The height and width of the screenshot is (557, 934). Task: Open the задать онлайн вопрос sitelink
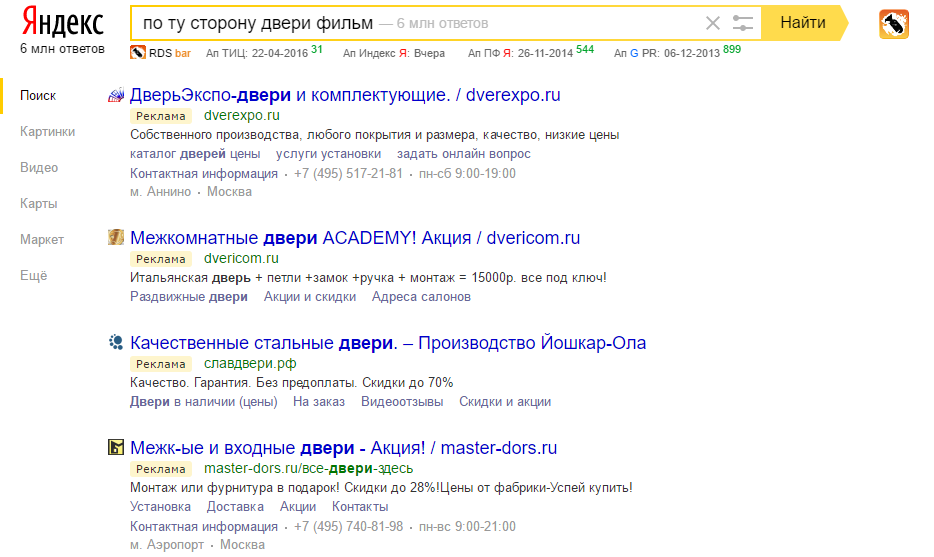pos(463,154)
